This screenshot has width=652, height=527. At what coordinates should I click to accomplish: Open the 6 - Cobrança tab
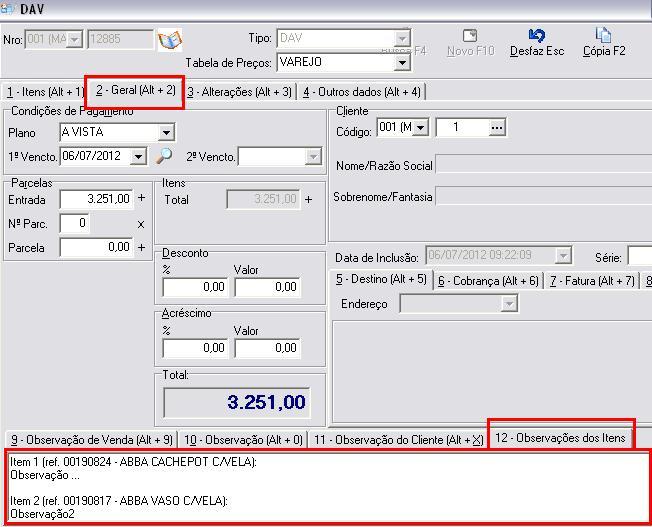tap(488, 281)
